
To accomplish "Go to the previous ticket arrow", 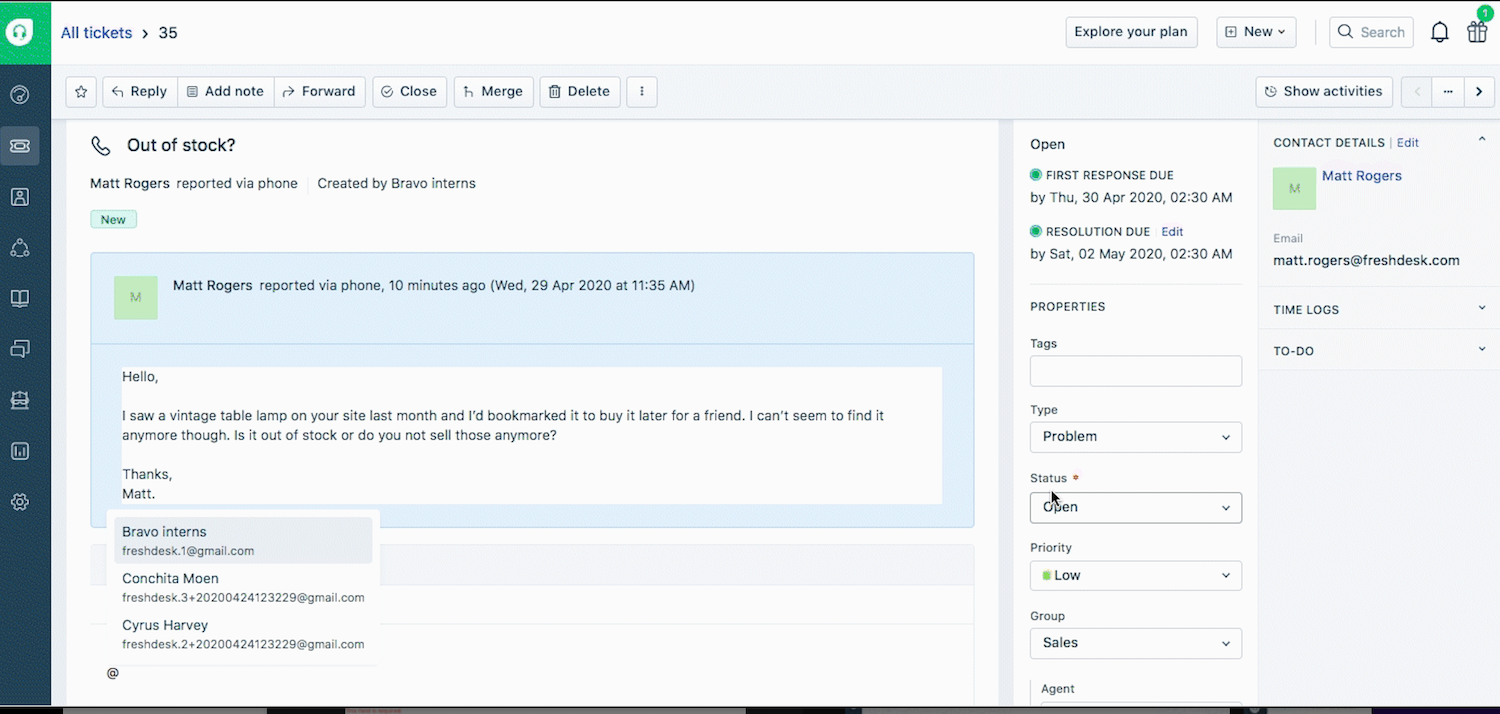I will point(1416,91).
